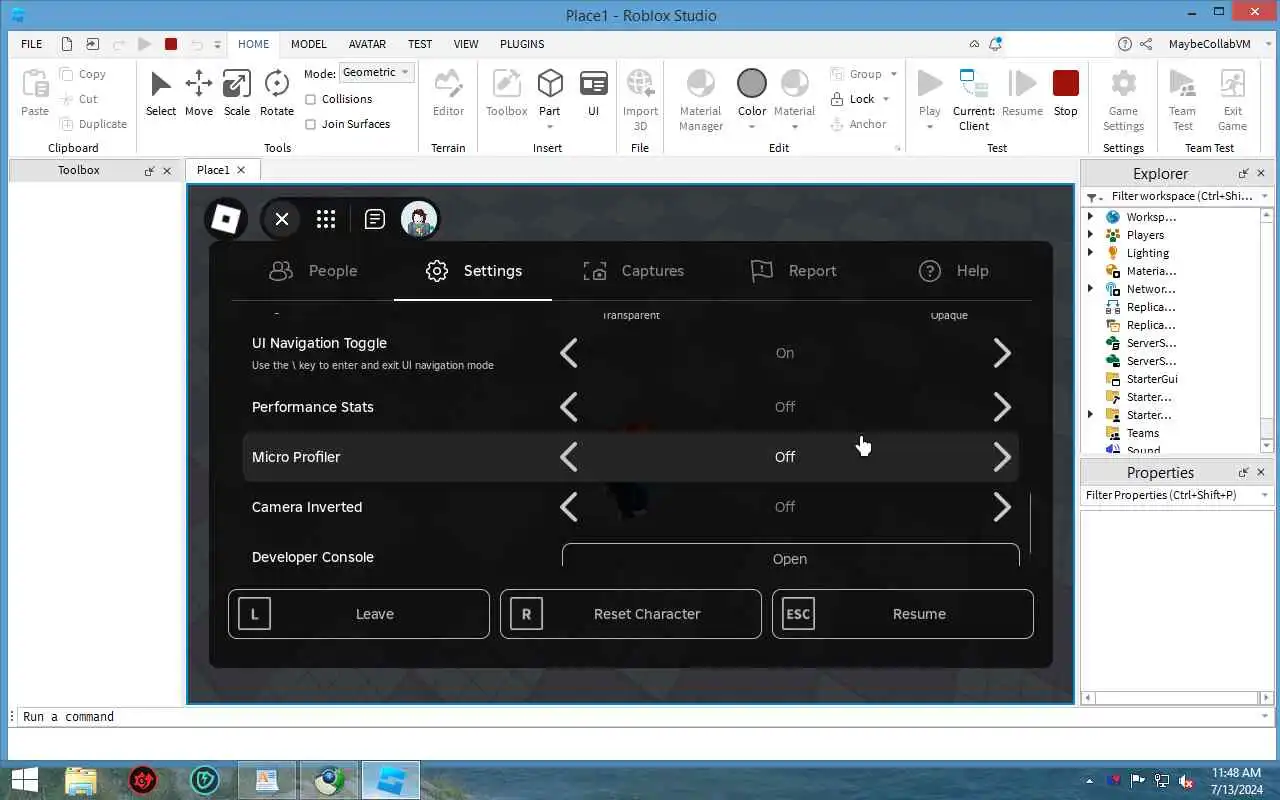The width and height of the screenshot is (1280, 800).
Task: Click the Stop test button
Action: click(1066, 94)
